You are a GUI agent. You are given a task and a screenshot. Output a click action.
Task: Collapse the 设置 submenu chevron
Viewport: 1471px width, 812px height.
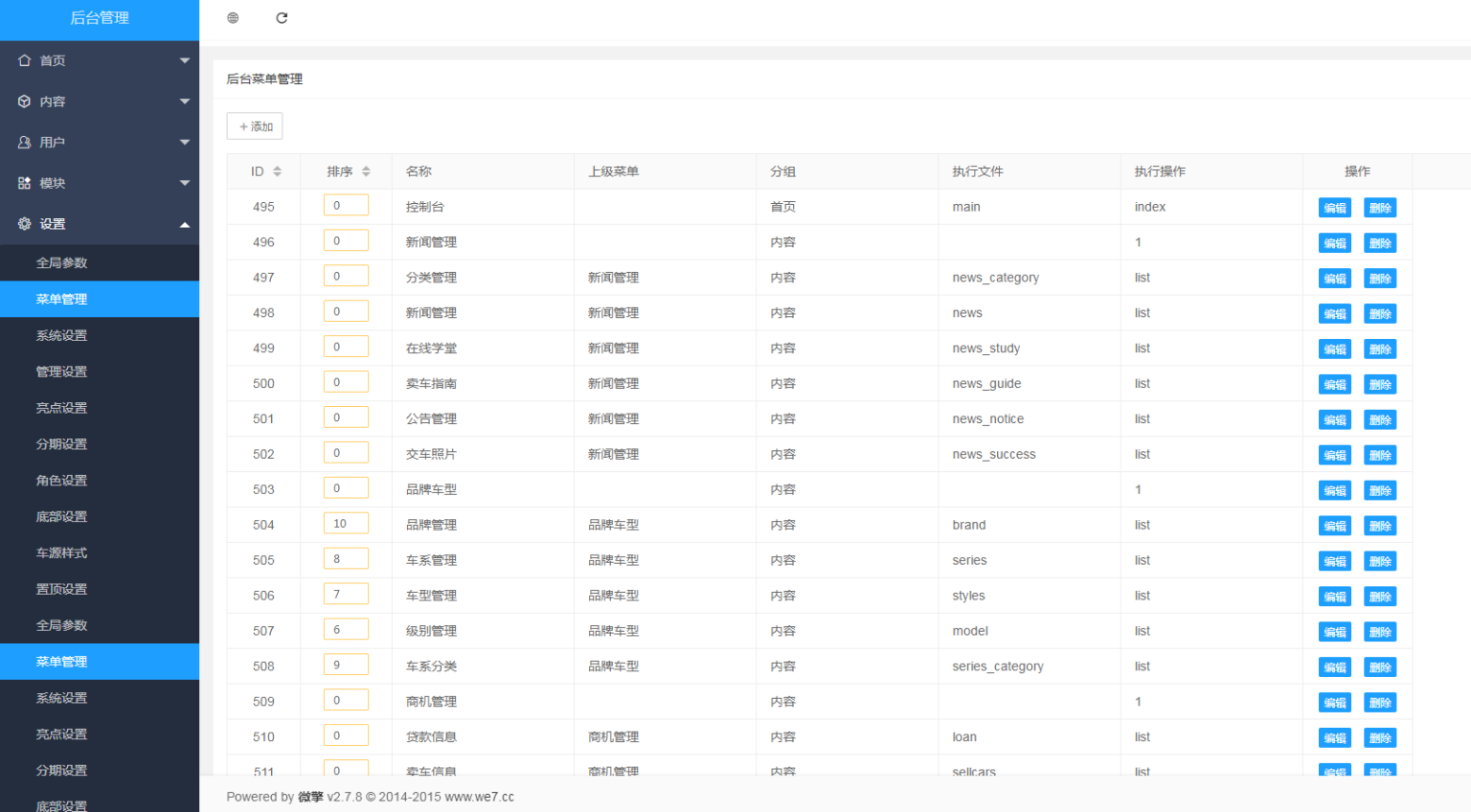185,223
